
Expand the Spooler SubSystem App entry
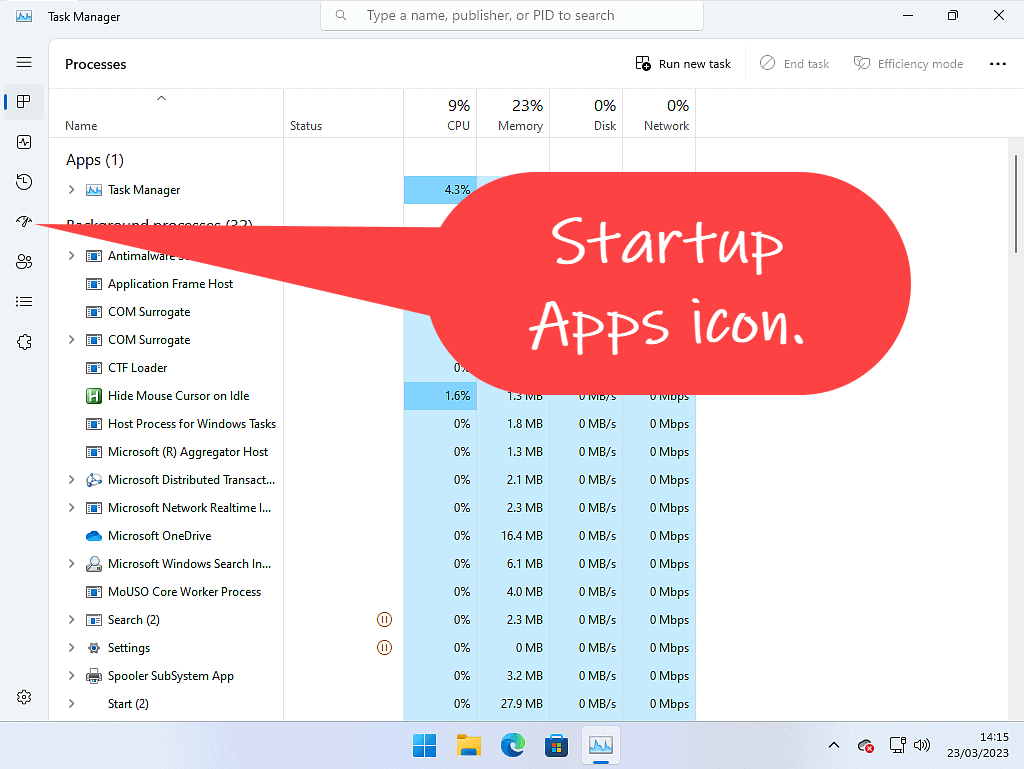[x=71, y=676]
